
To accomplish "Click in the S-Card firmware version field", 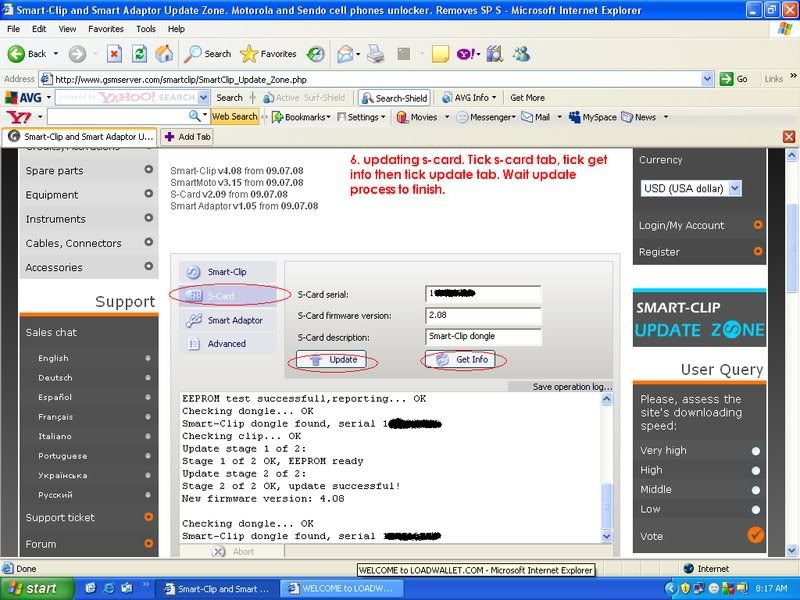I will pos(483,316).
